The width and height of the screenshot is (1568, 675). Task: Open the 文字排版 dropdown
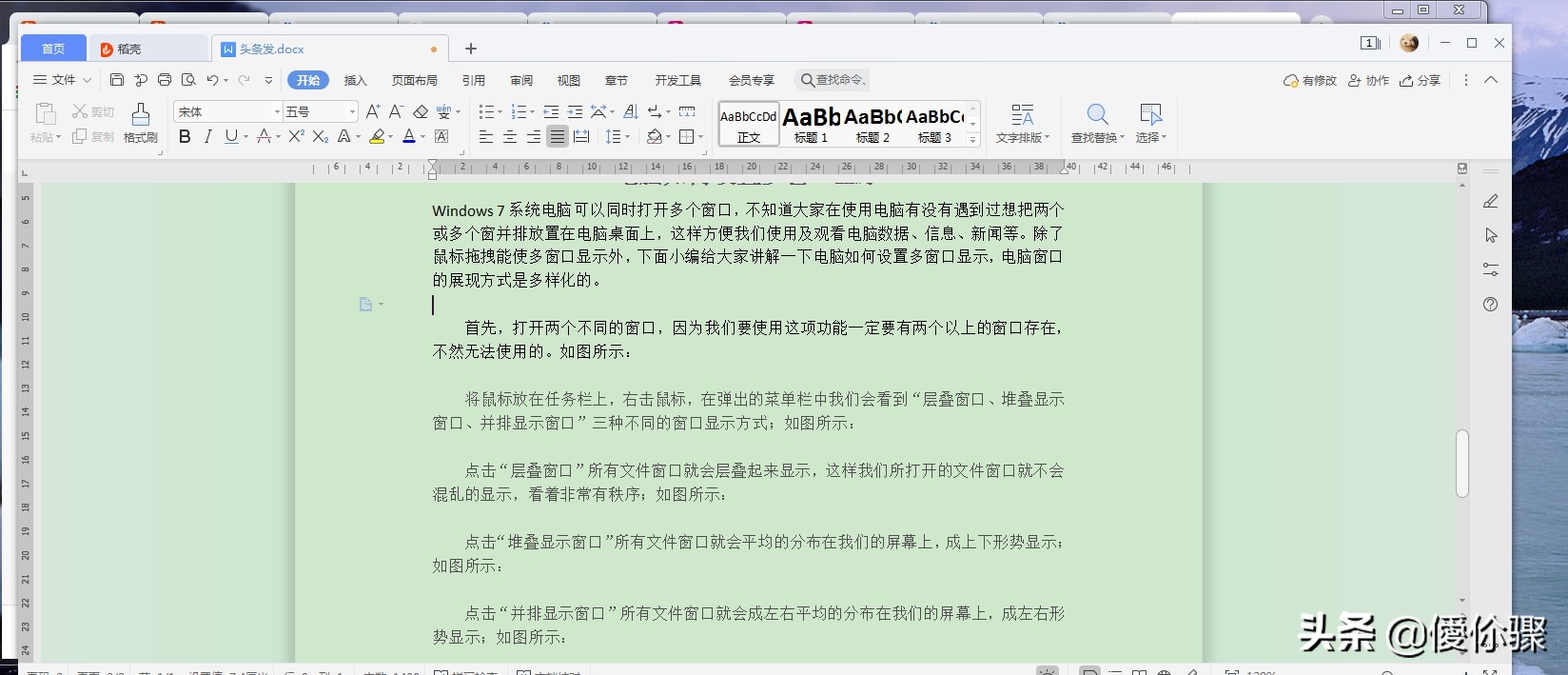[1023, 124]
